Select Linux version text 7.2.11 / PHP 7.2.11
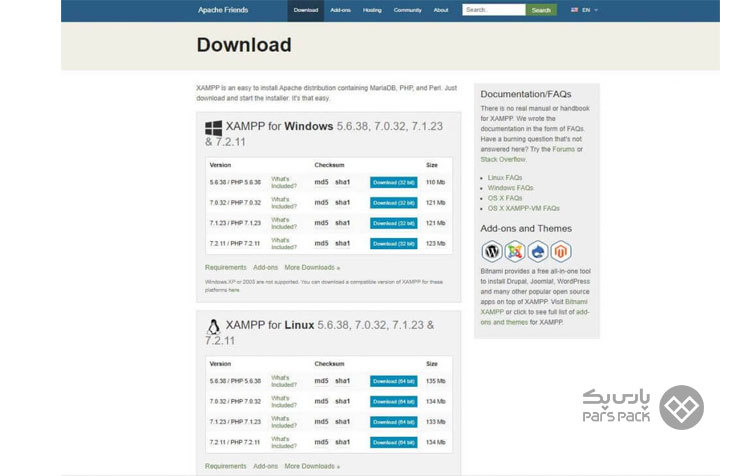The height and width of the screenshot is (476, 750). pos(235,443)
